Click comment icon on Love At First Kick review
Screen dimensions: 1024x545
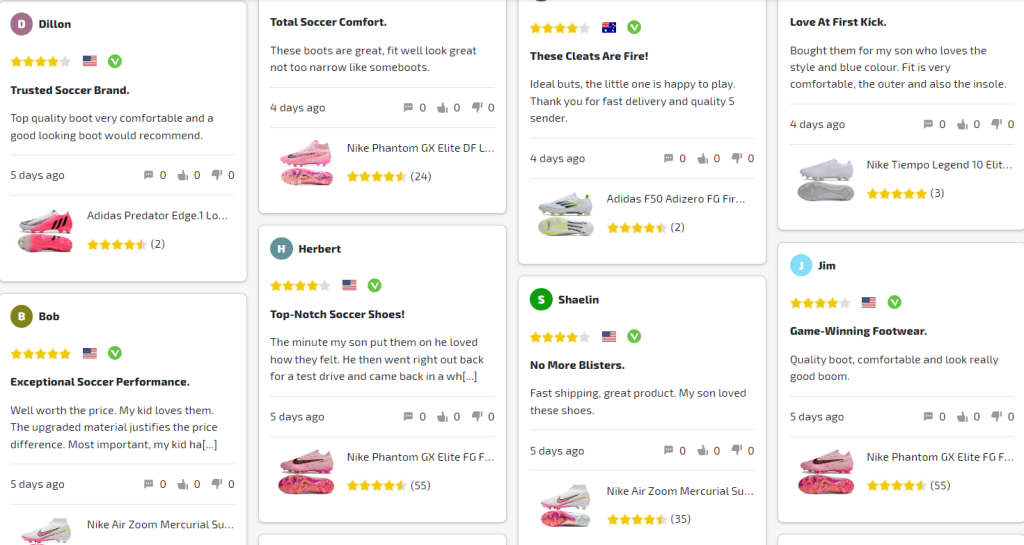click(x=928, y=124)
